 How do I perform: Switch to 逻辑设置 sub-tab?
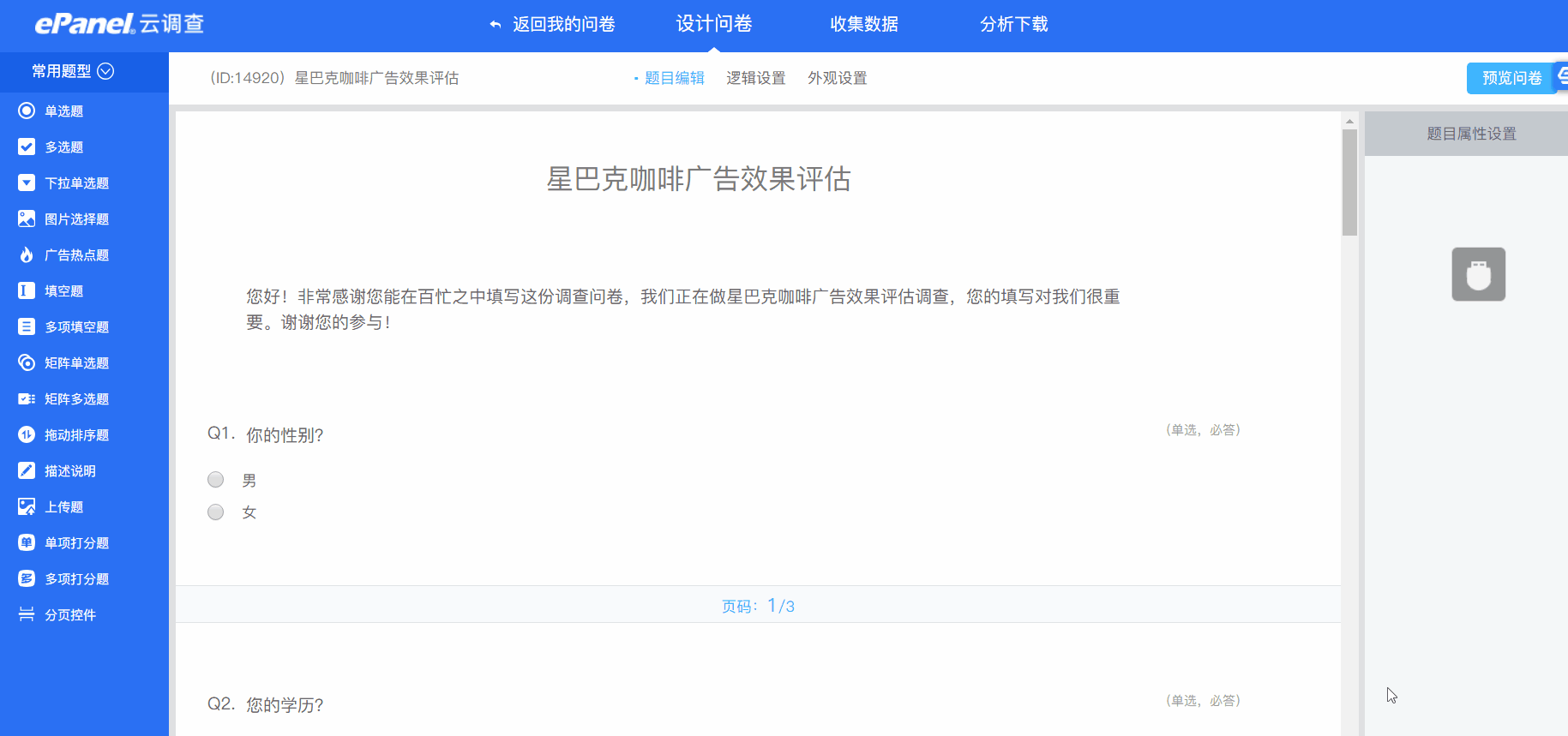pos(756,78)
